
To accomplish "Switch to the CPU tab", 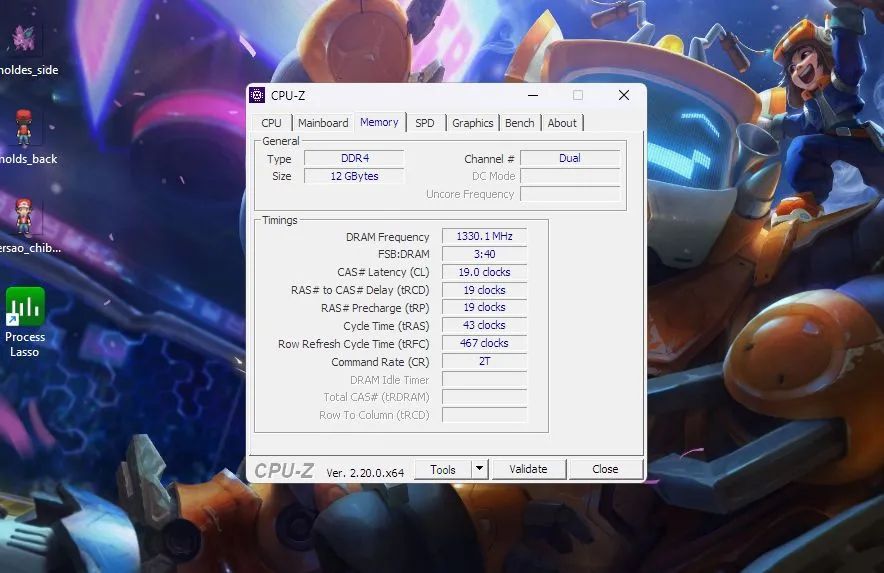I will click(x=271, y=123).
